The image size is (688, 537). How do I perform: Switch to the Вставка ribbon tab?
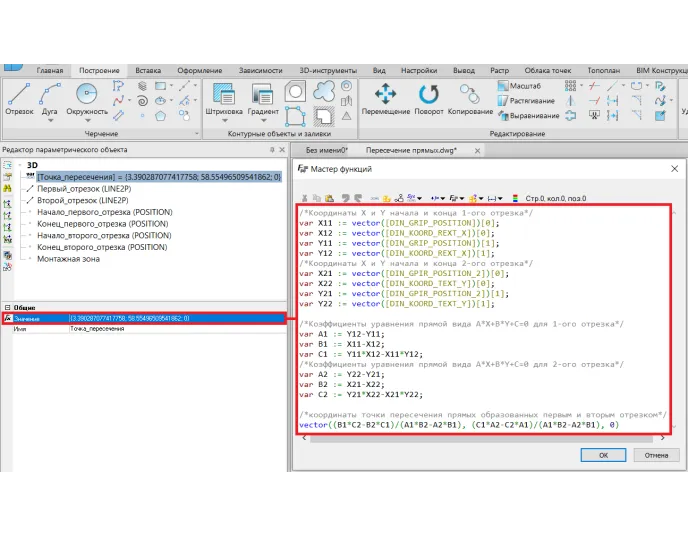click(148, 70)
